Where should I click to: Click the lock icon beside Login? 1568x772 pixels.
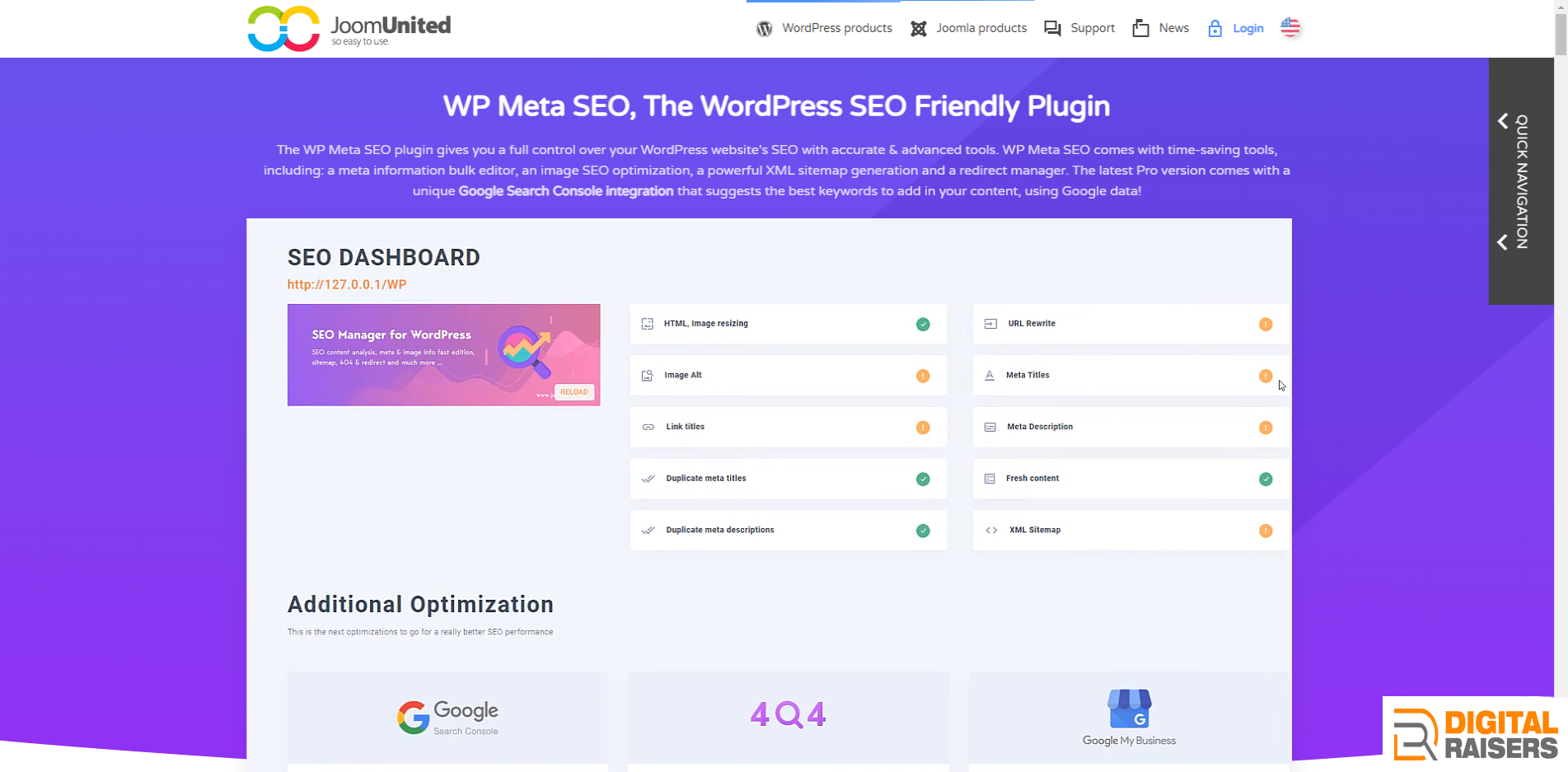[x=1215, y=28]
